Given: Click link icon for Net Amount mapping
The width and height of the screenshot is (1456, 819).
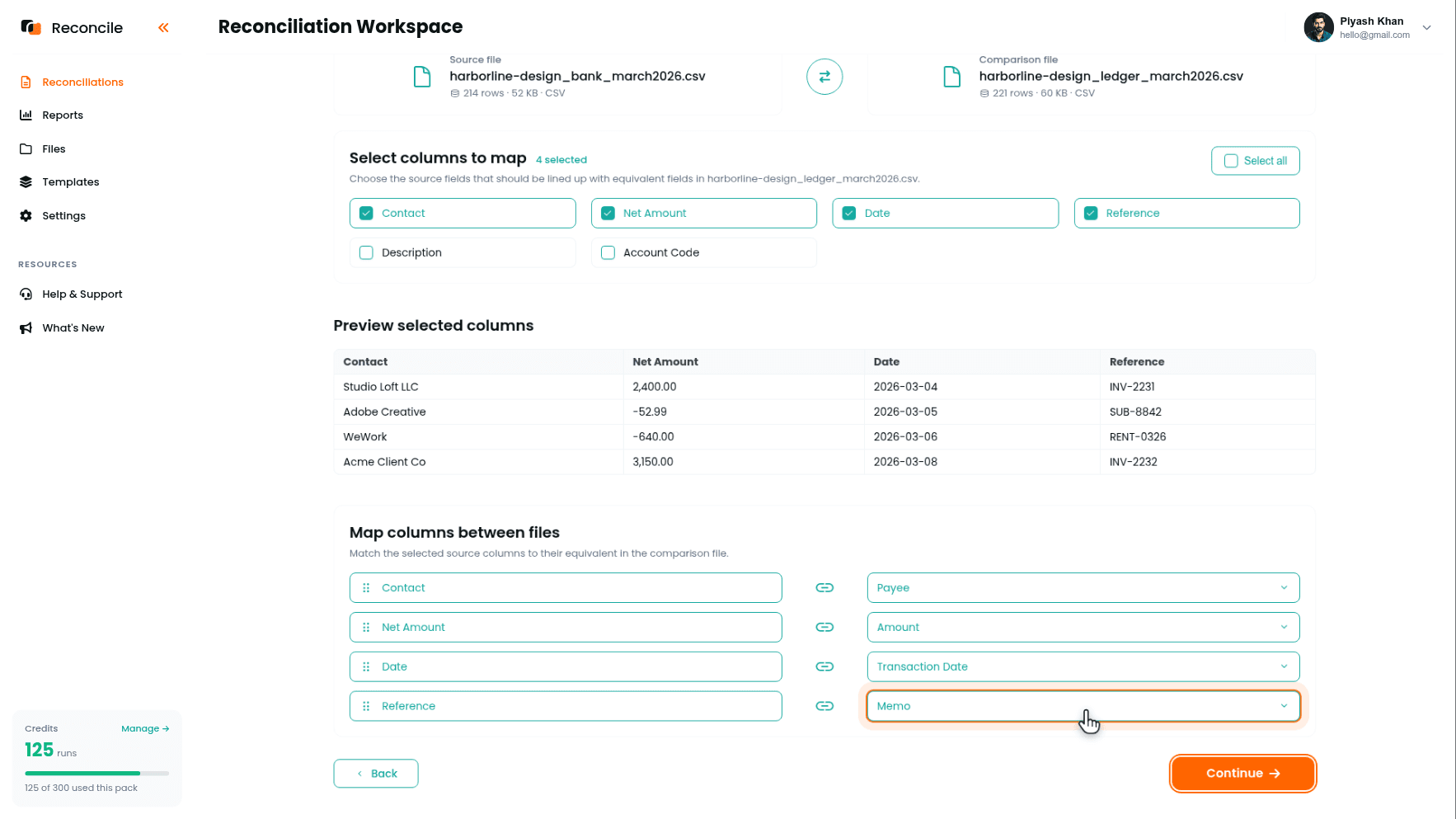Looking at the screenshot, I should [824, 627].
